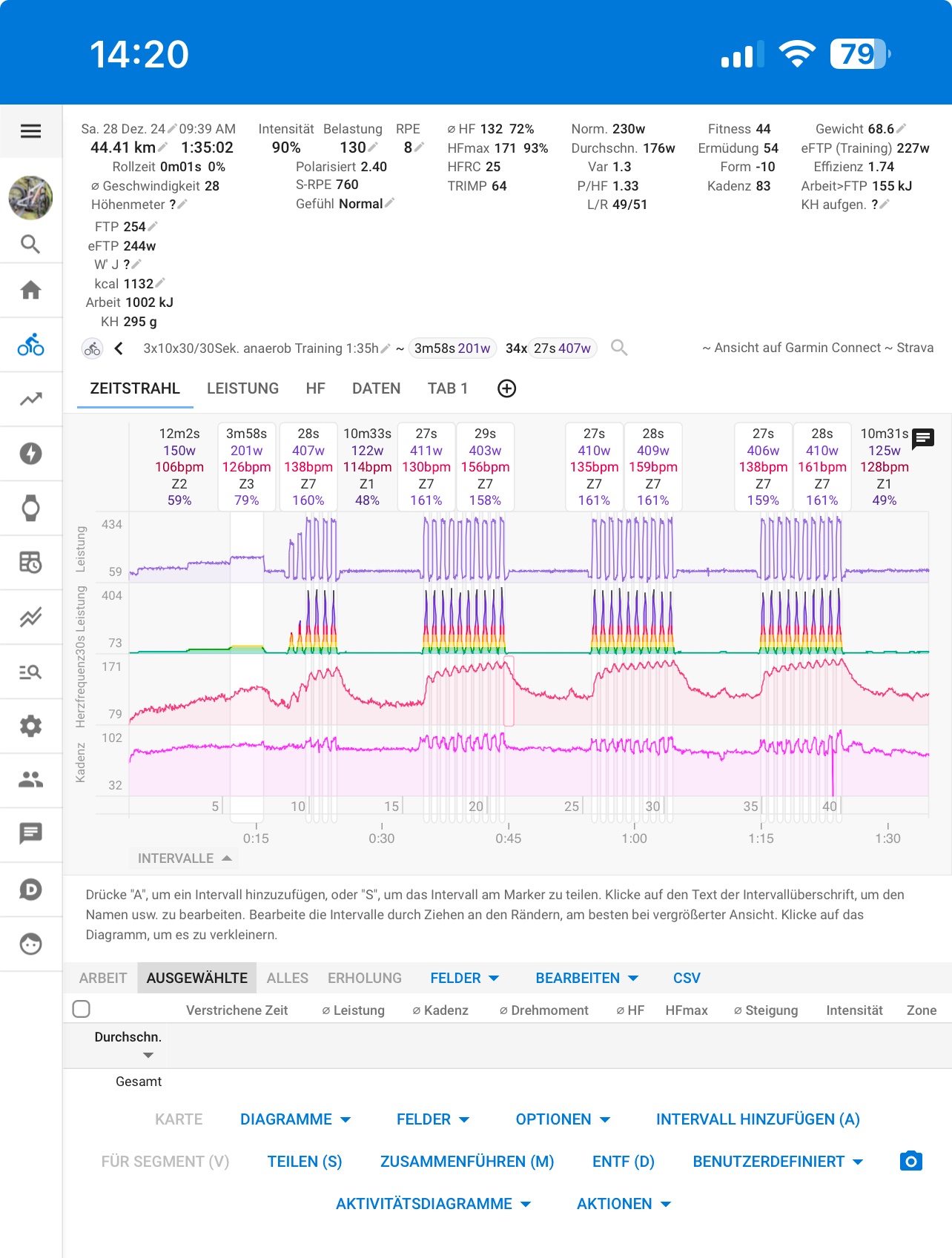The image size is (952, 1258).
Task: Open Ansicht auf Garmin Connect link
Action: coord(798,348)
